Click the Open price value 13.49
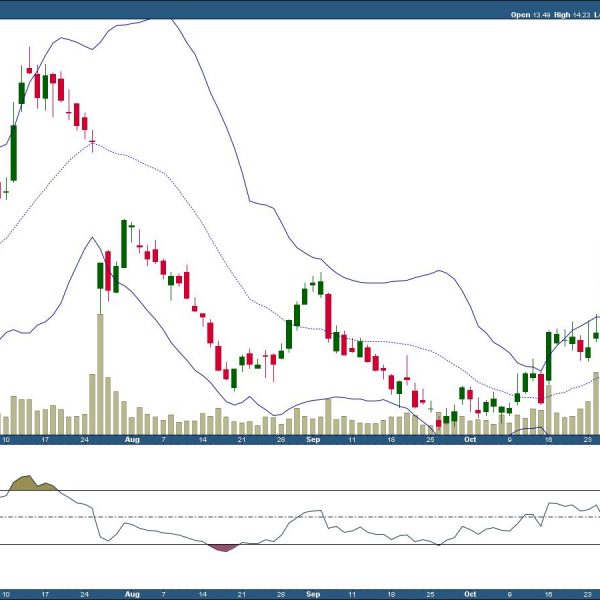Screen dimensions: 600x600 tap(541, 15)
